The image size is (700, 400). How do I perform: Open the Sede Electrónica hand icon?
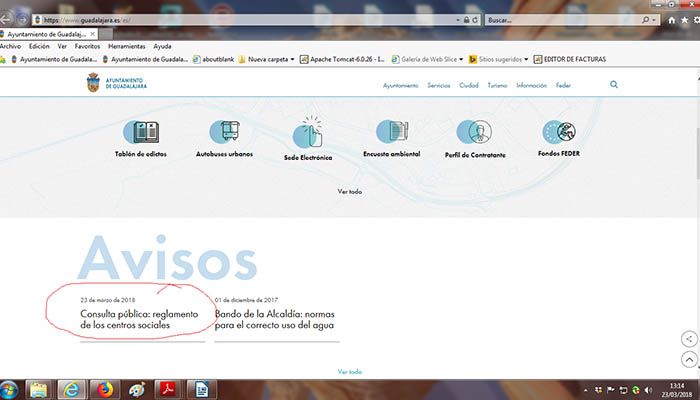(308, 133)
